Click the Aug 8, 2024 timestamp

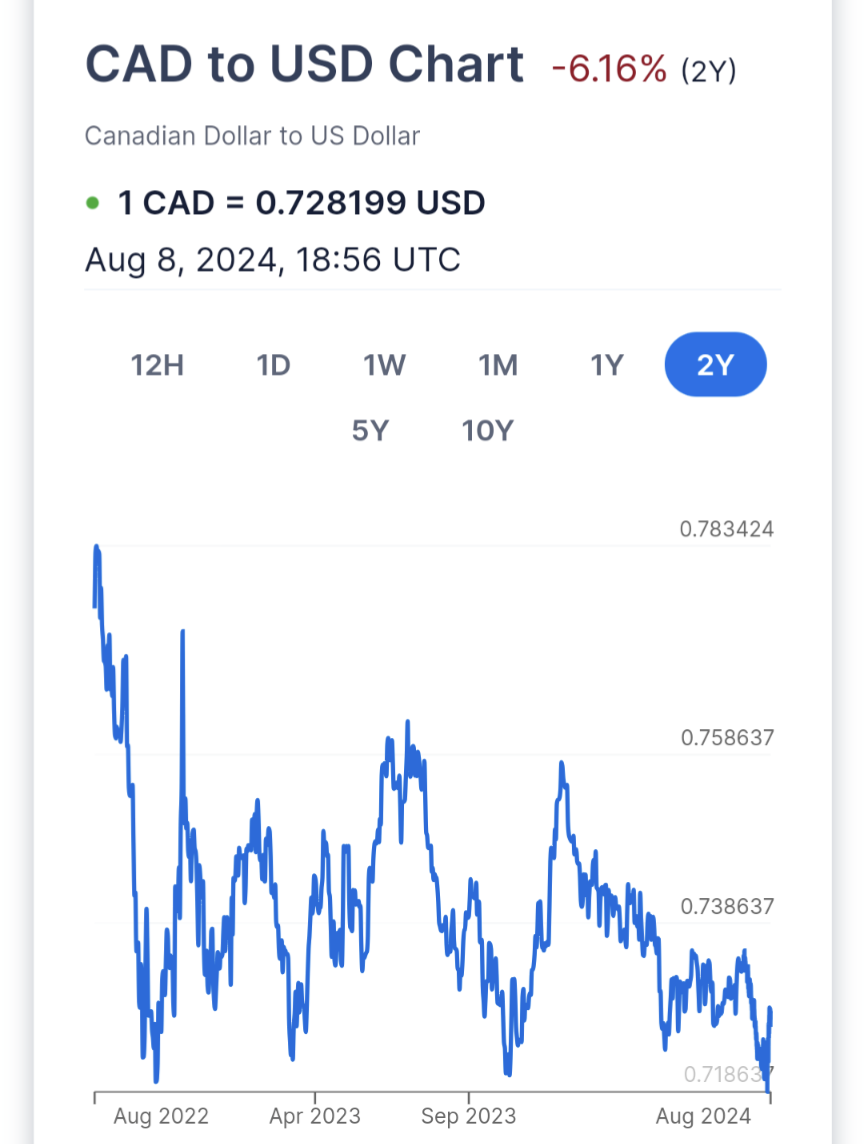click(272, 260)
